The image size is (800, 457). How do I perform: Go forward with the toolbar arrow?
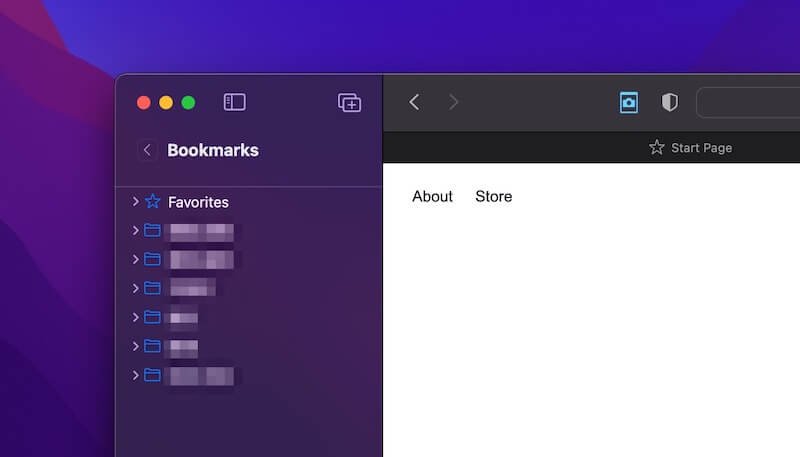point(453,102)
